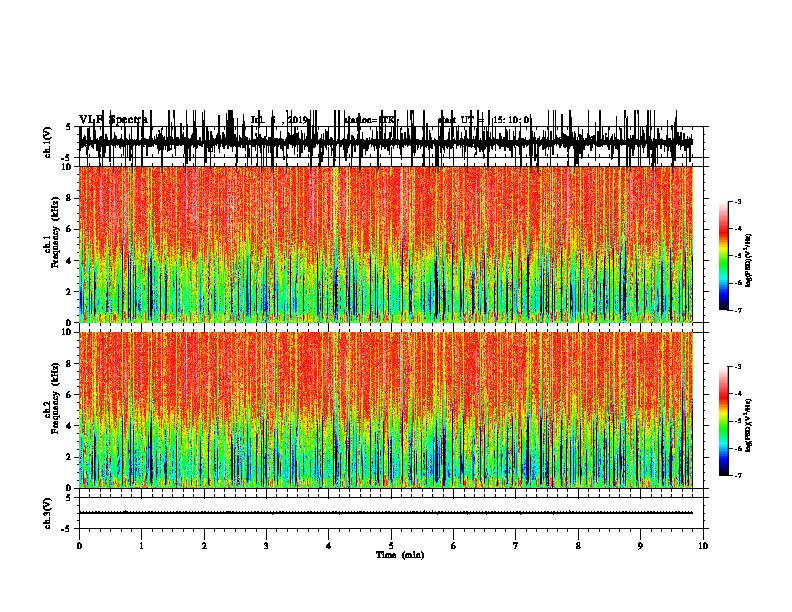Viewport: 792px width, 612px height.
Task: Click the '3' tick on the time axis
Action: [x=266, y=546]
